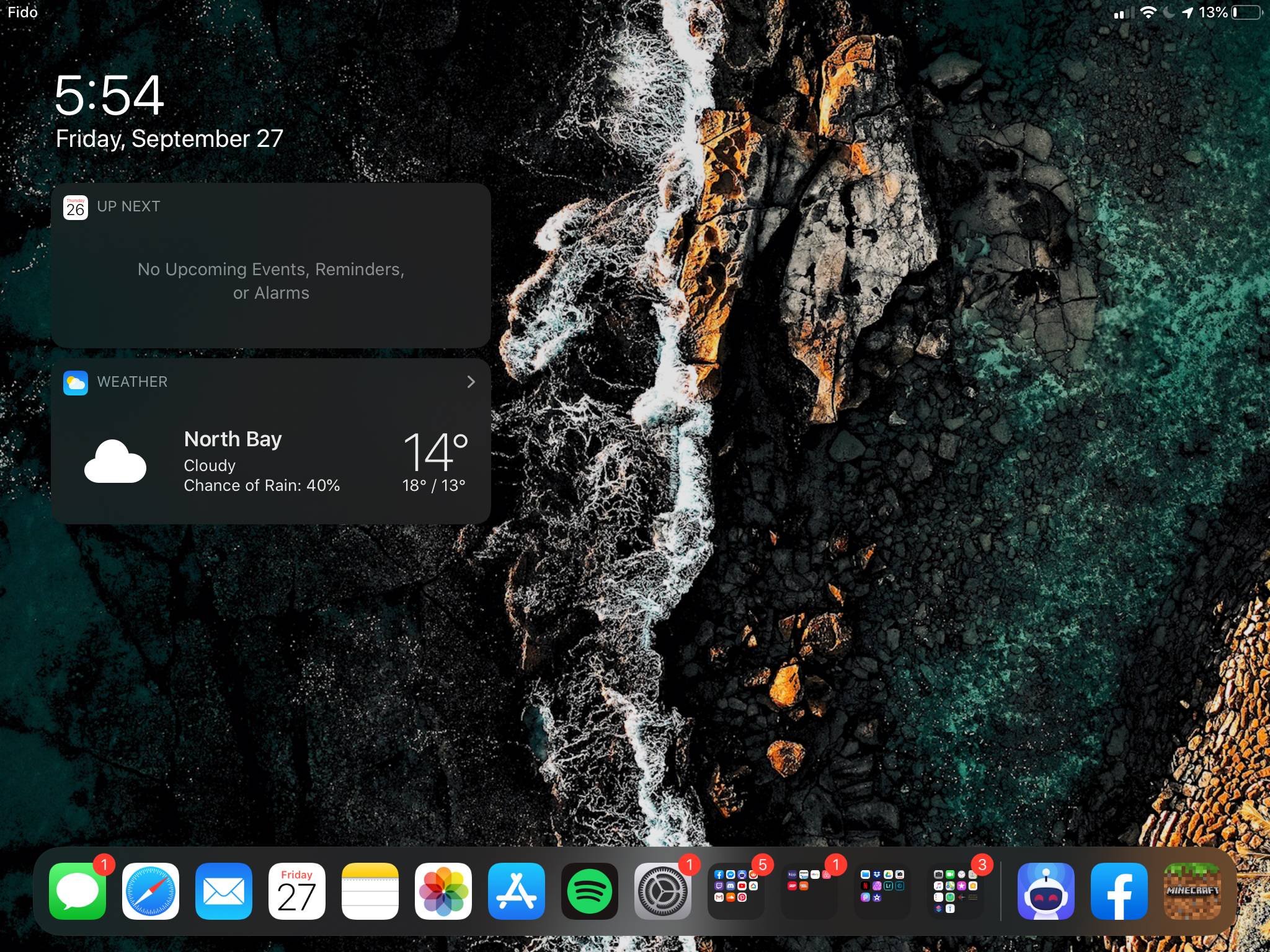Tap the Up Next widget header
This screenshot has height=952, width=1270.
point(128,206)
